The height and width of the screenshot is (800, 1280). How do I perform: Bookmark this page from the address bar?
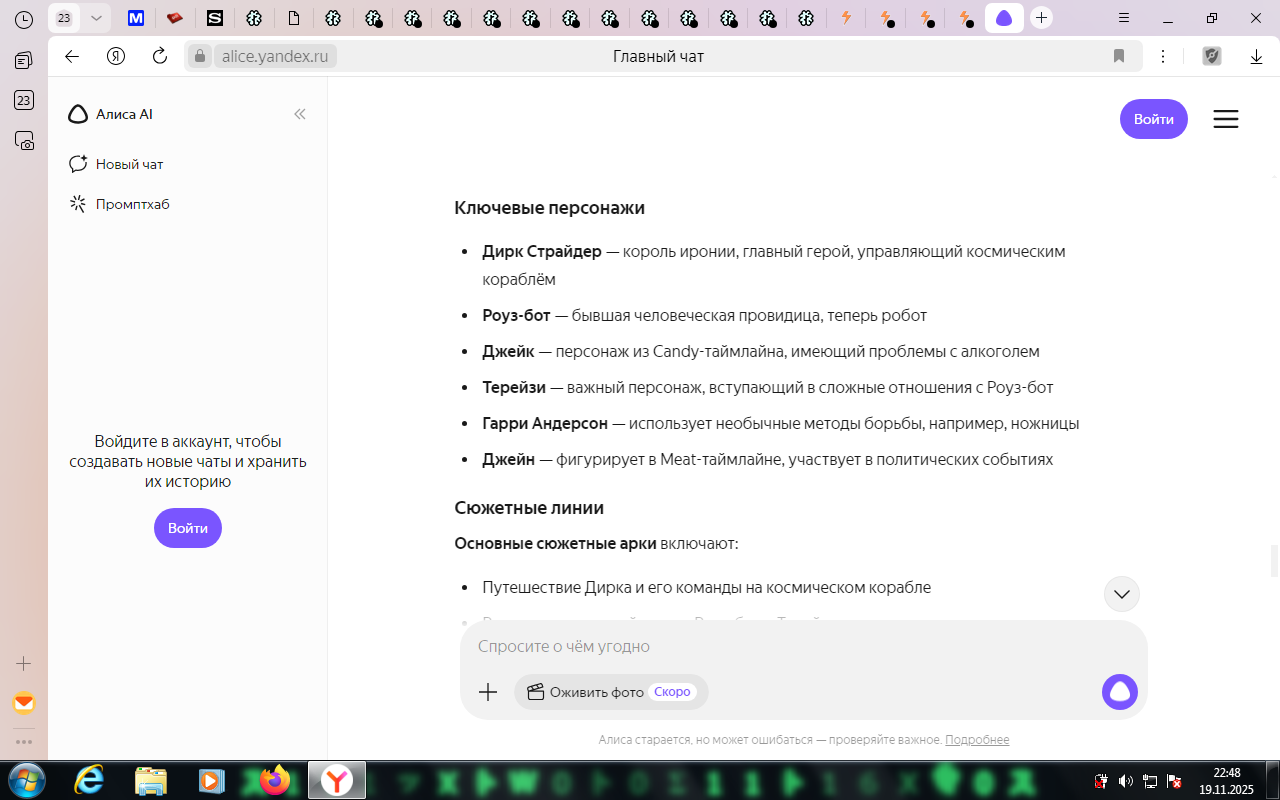click(1119, 56)
